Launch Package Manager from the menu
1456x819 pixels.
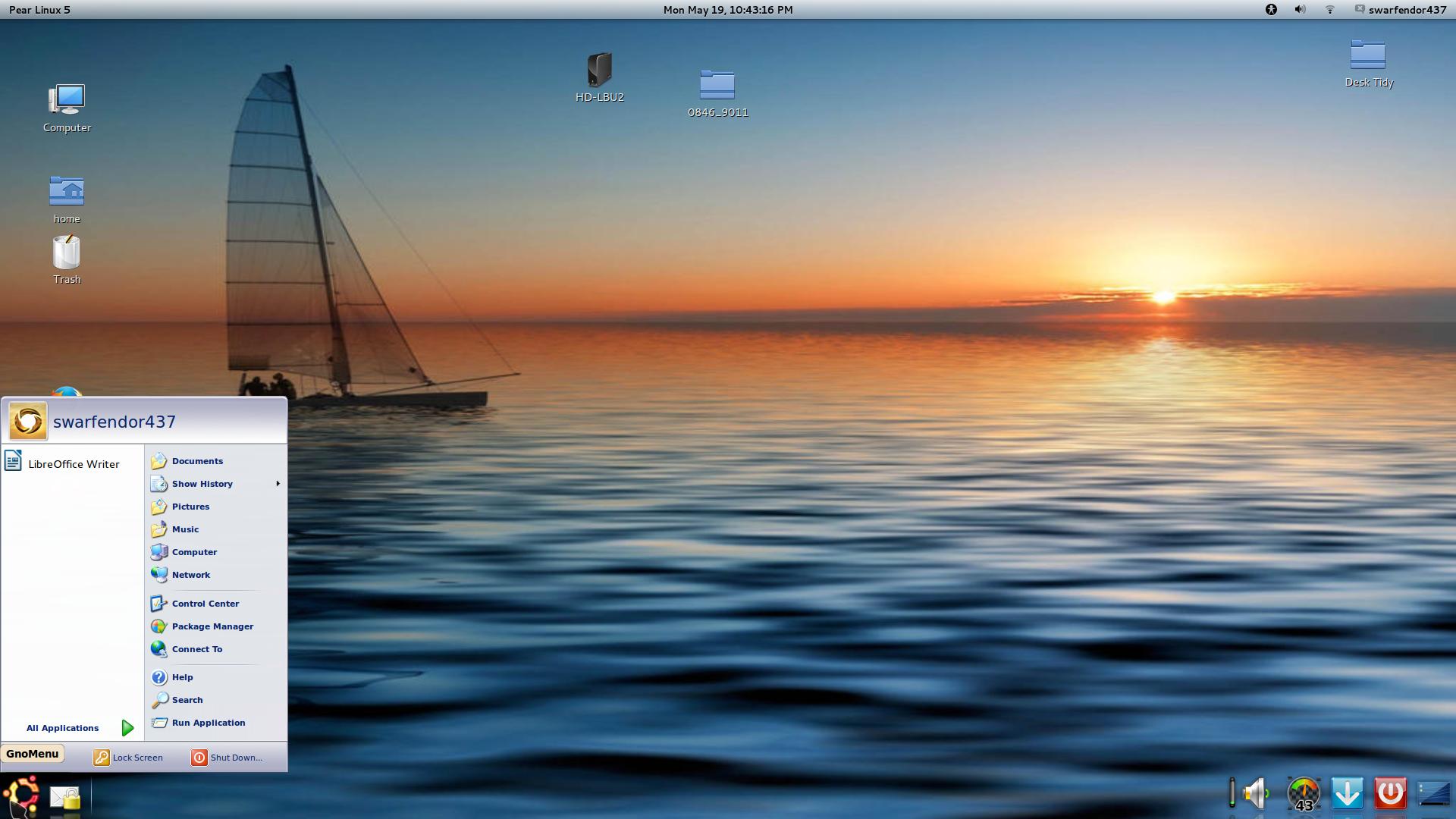pyautogui.click(x=212, y=626)
